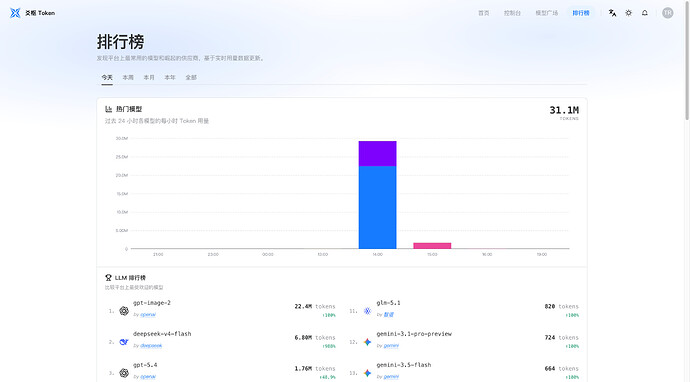This screenshot has width=690, height=382.
Task: Click the glm-5.1 model icon
Action: 367,311
